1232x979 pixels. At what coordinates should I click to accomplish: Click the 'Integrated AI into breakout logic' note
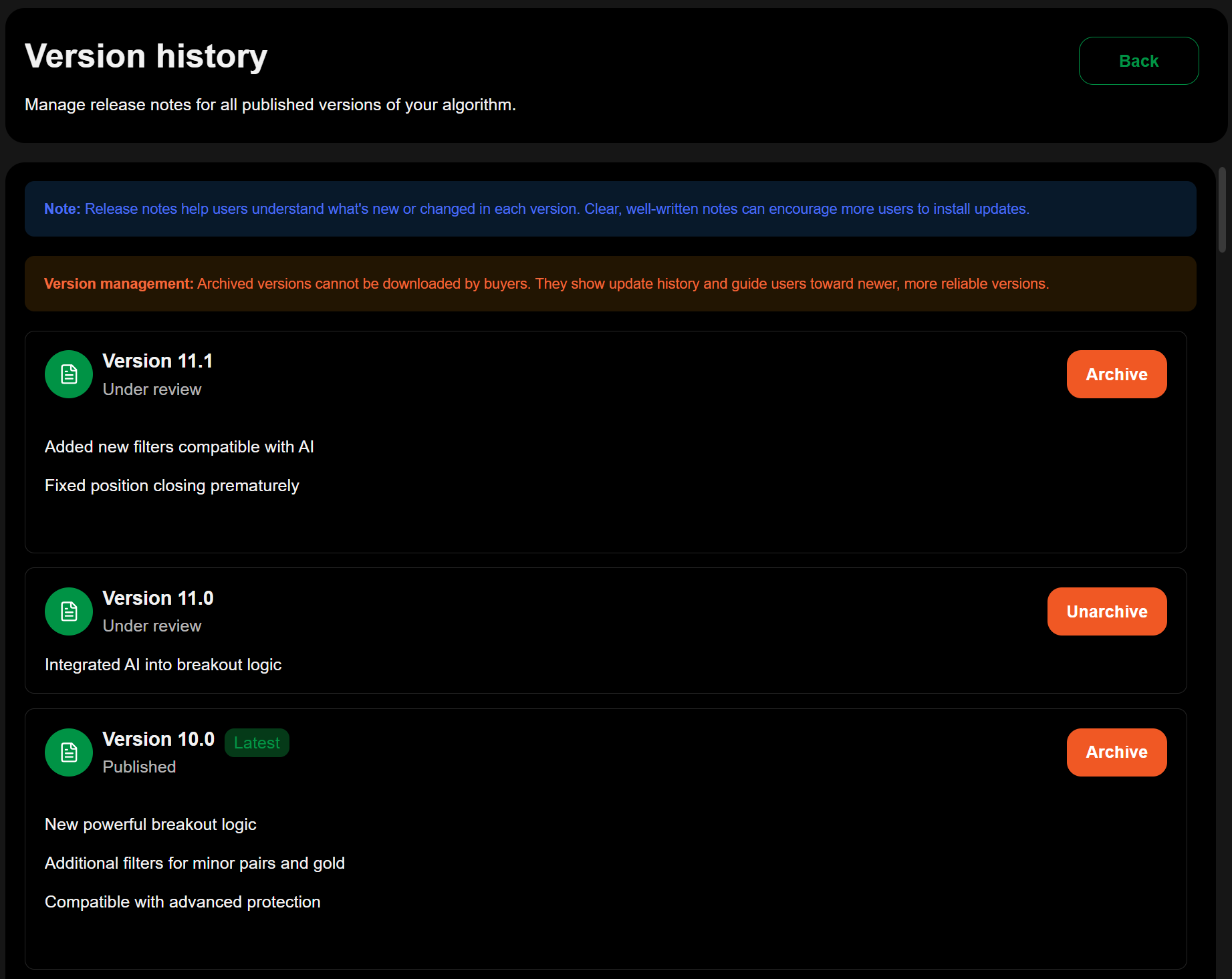pyautogui.click(x=163, y=665)
